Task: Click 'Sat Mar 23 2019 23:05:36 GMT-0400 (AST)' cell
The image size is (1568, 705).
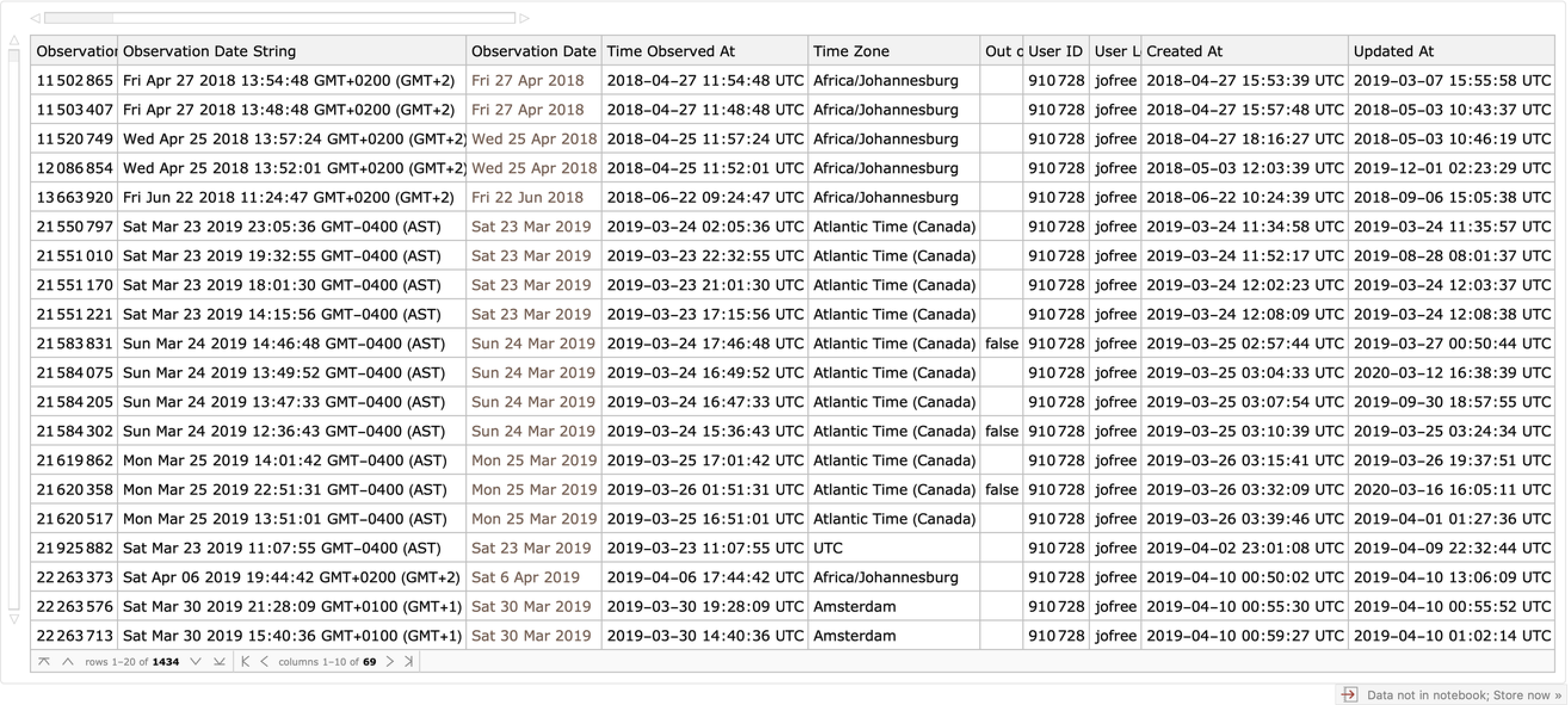Action: 292,226
